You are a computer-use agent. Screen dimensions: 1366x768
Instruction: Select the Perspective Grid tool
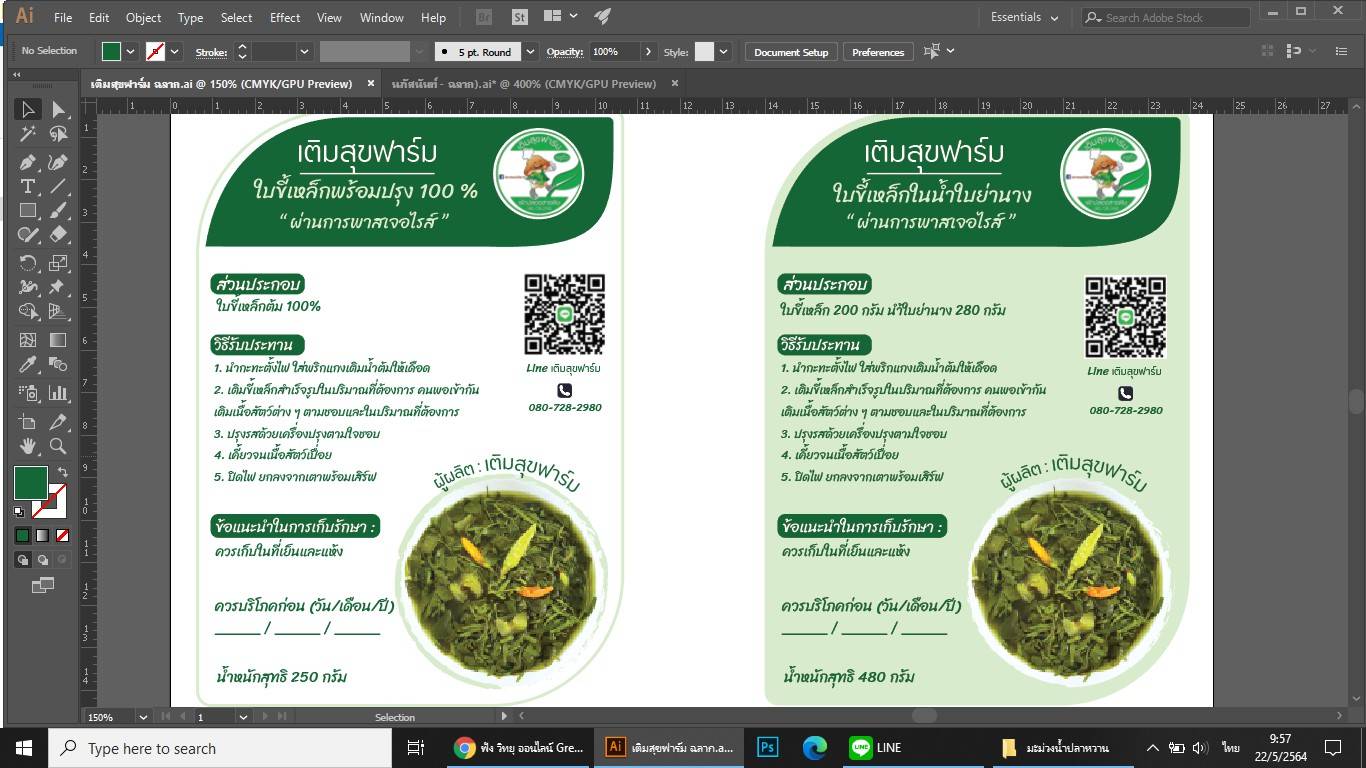[58, 311]
